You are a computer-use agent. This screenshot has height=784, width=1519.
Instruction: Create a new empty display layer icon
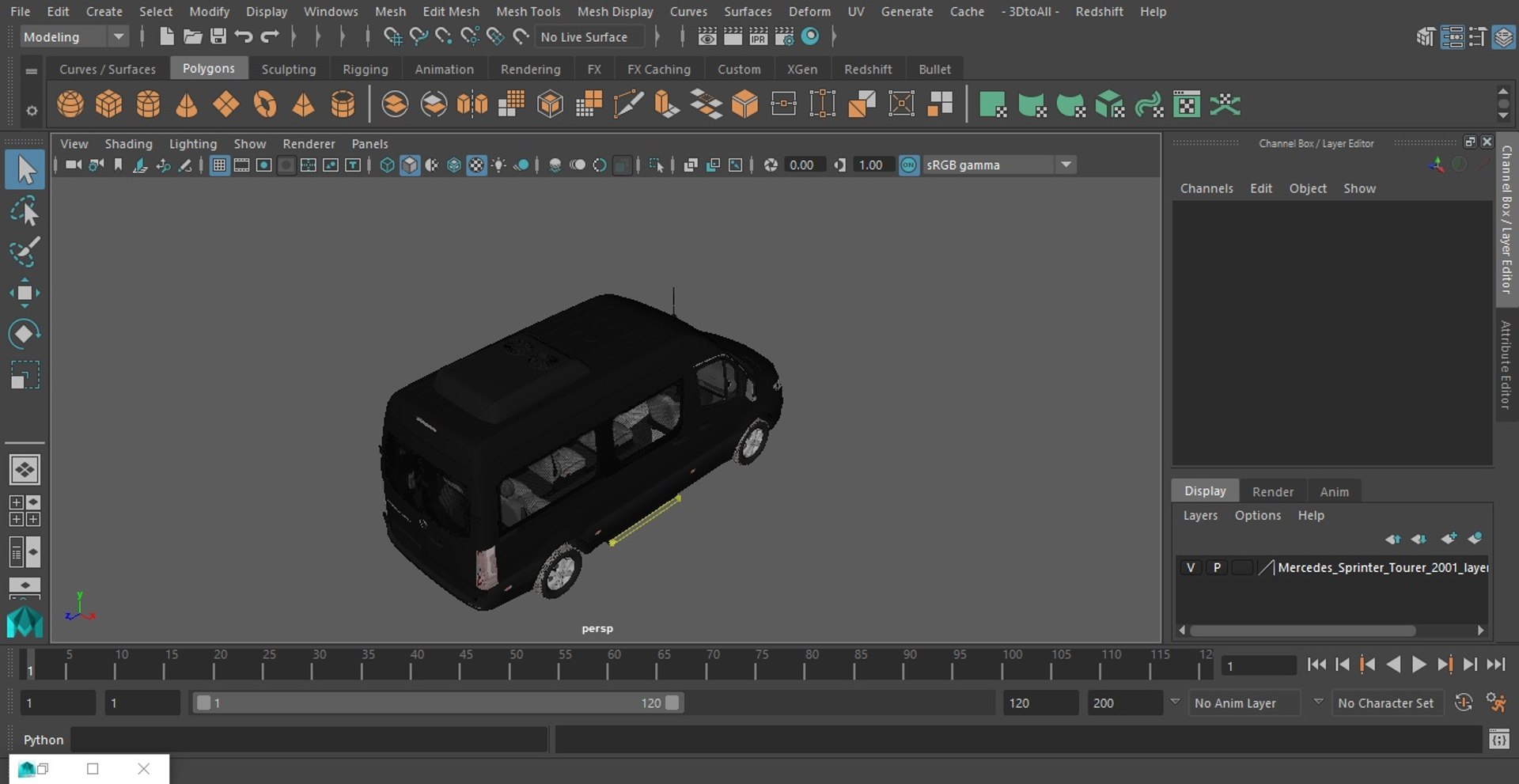(x=1449, y=539)
